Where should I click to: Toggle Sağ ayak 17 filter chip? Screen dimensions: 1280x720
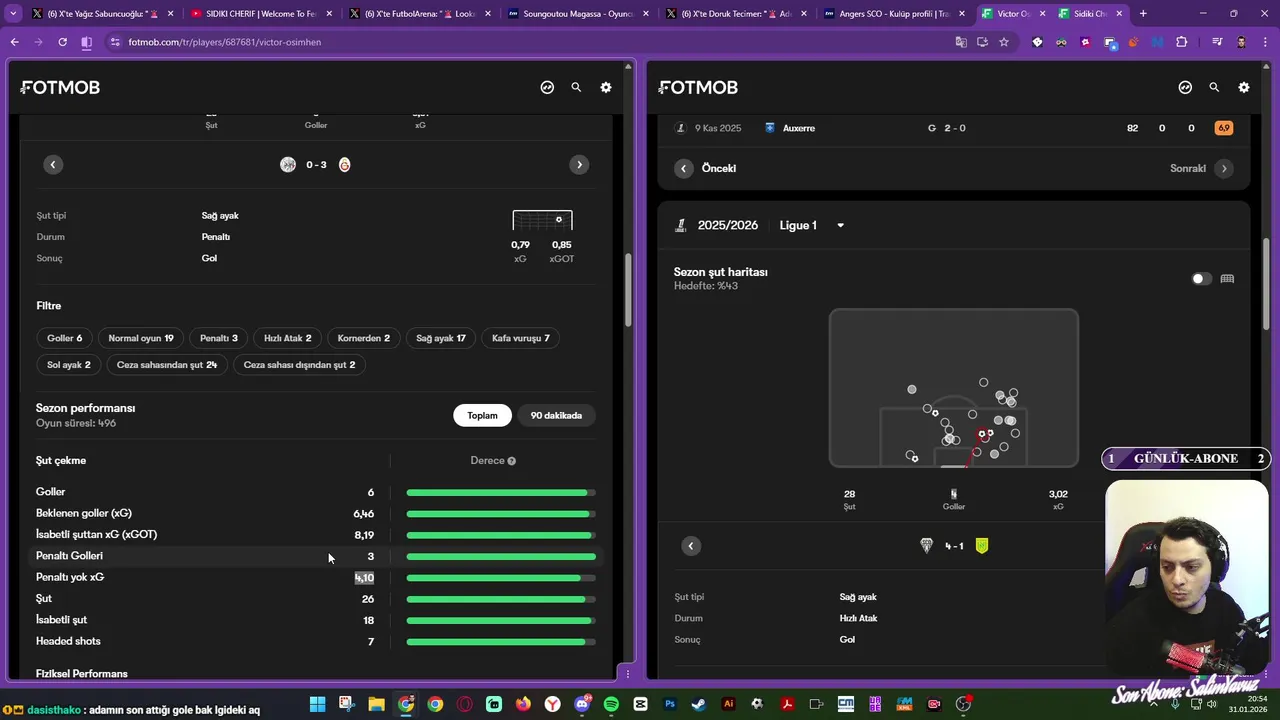point(441,338)
